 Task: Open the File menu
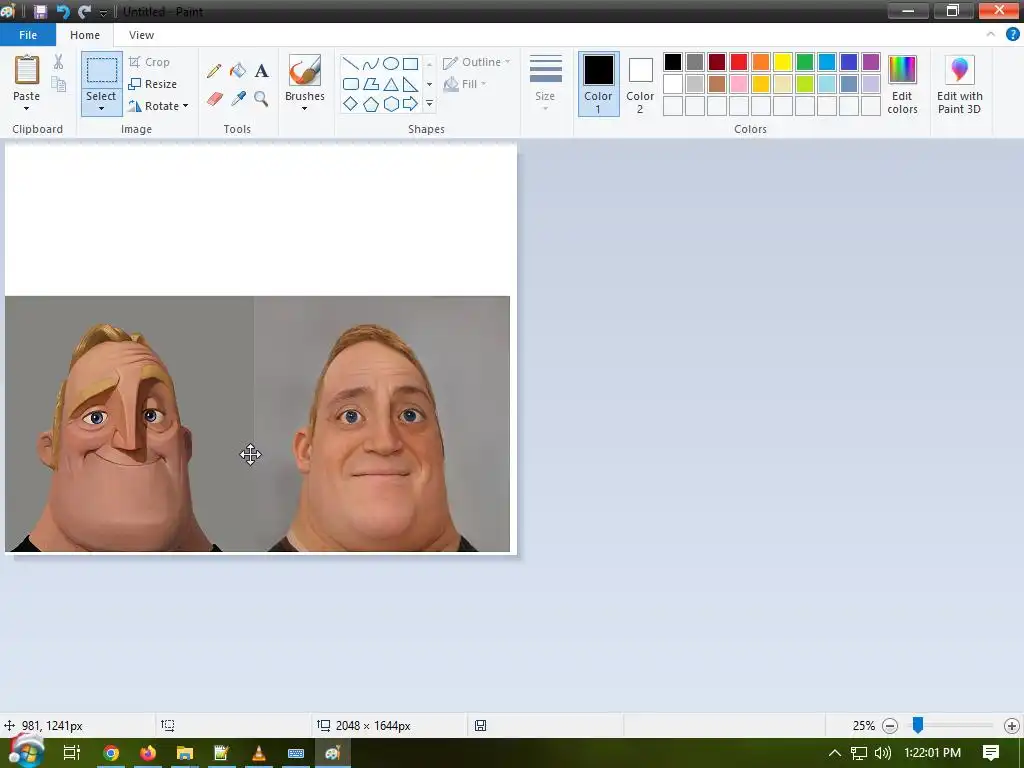click(28, 35)
